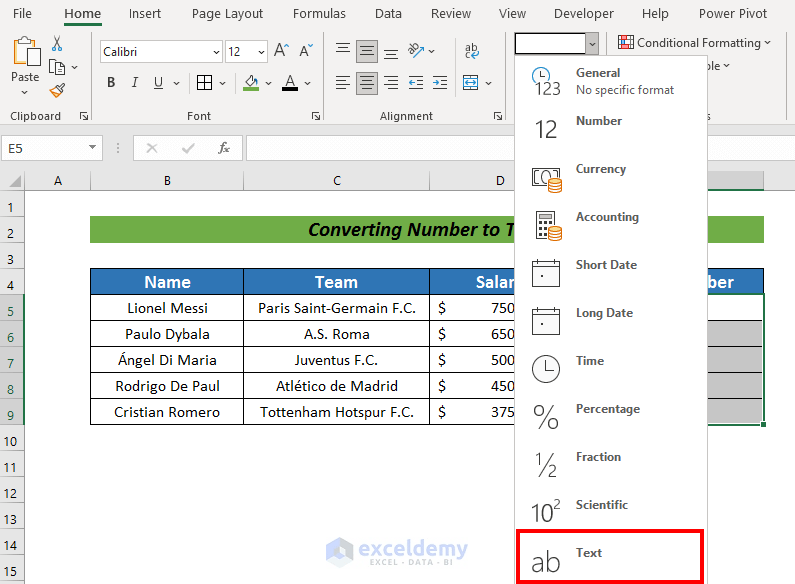The width and height of the screenshot is (795, 584).
Task: Choose the Percentage format option
Action: click(x=611, y=418)
